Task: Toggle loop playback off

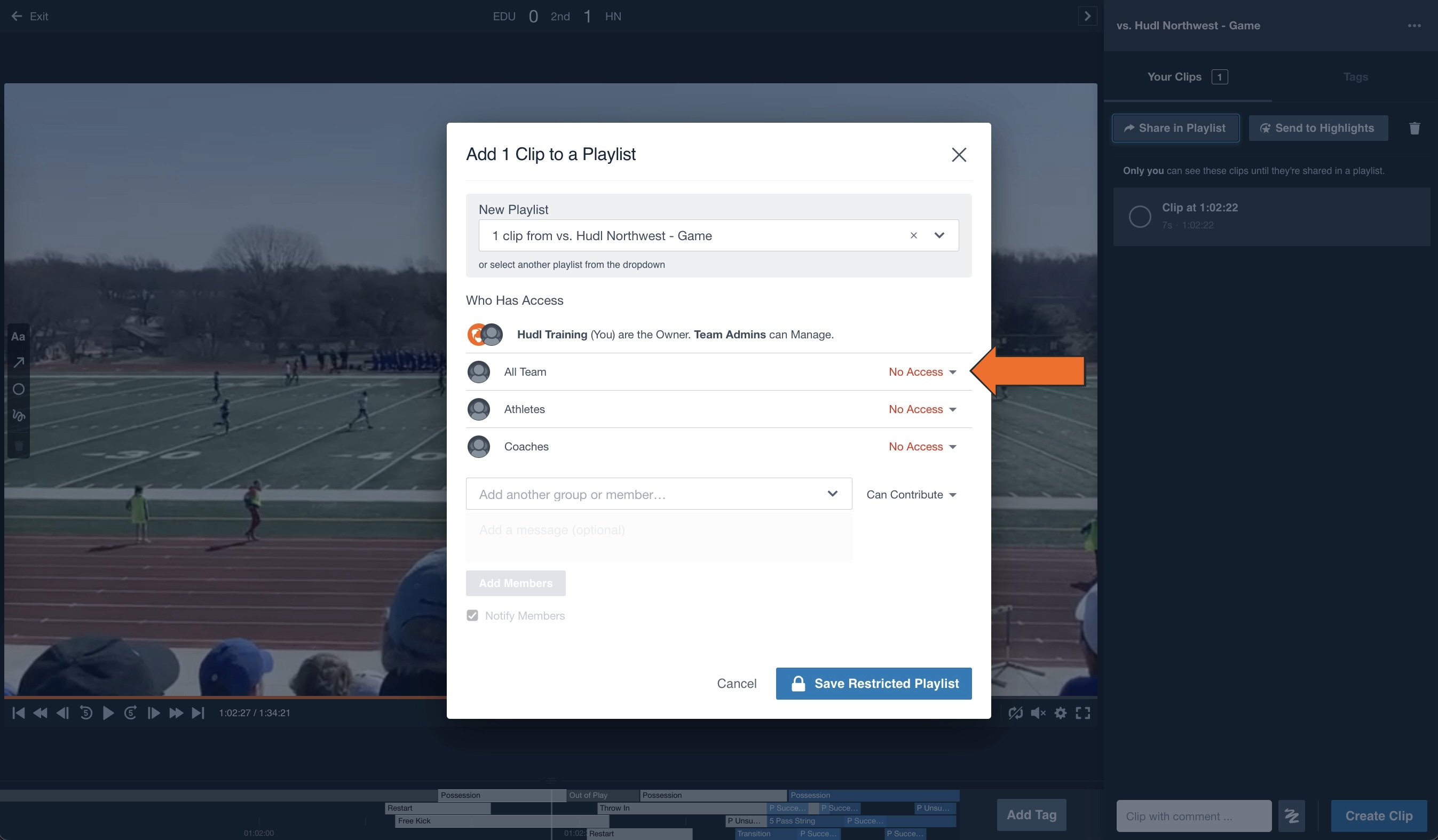Action: tap(1016, 713)
